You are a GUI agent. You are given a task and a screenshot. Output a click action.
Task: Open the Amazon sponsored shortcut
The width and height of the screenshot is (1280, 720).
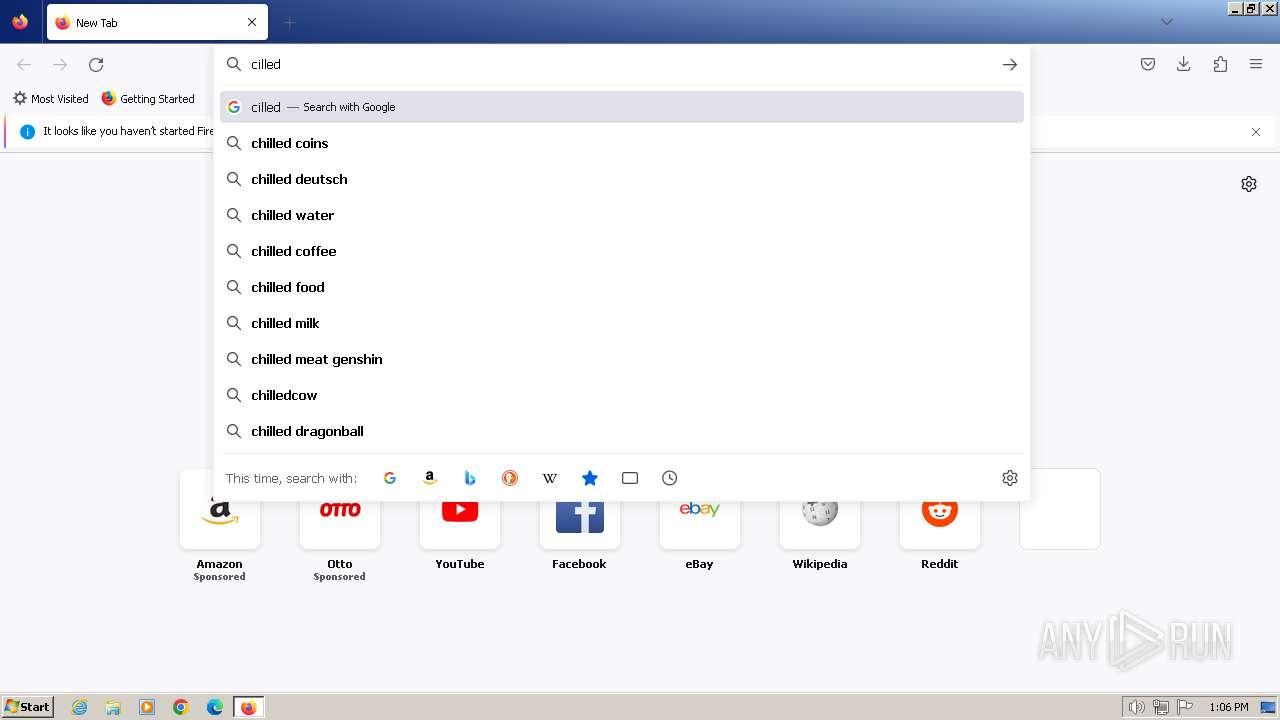pos(220,525)
